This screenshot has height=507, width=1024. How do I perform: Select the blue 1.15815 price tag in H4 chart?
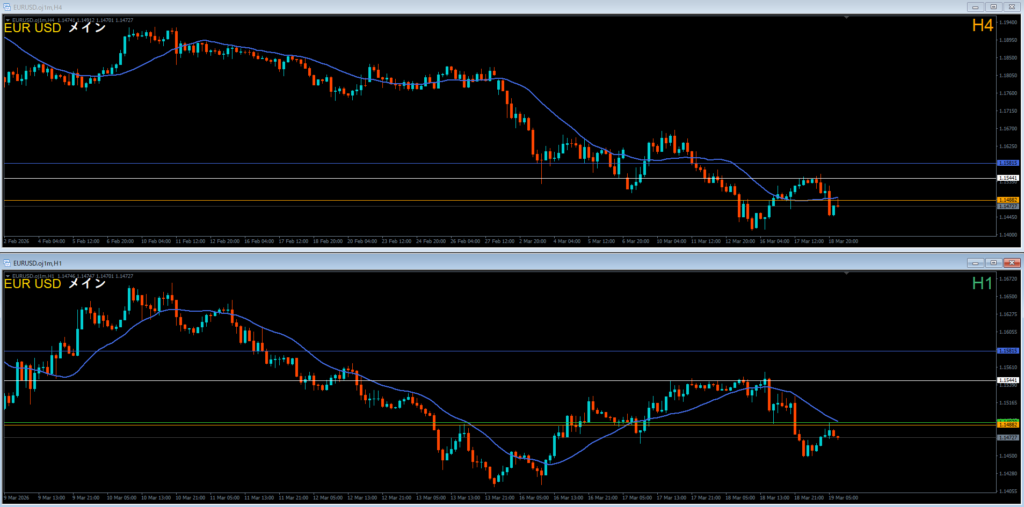tap(1009, 163)
